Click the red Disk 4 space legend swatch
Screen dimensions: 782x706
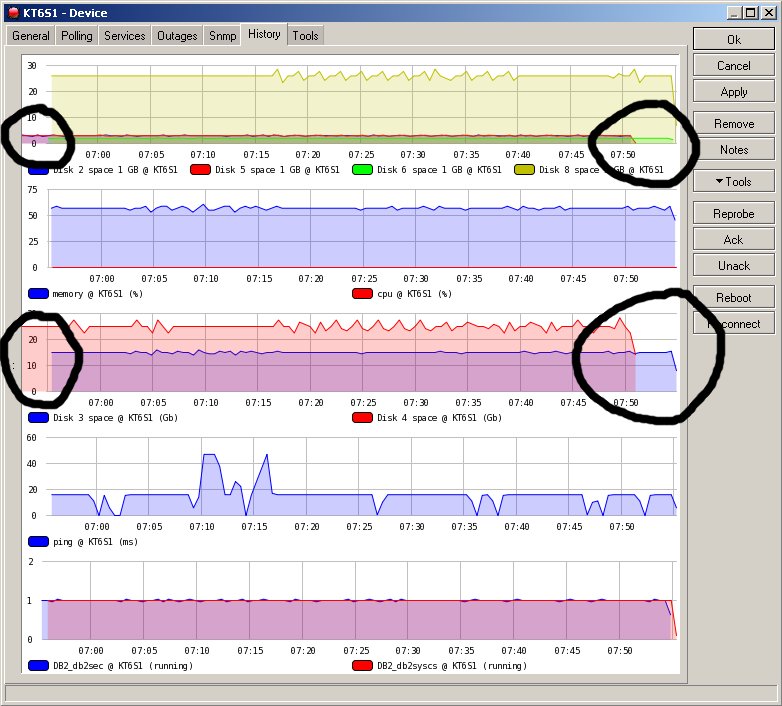pos(362,417)
